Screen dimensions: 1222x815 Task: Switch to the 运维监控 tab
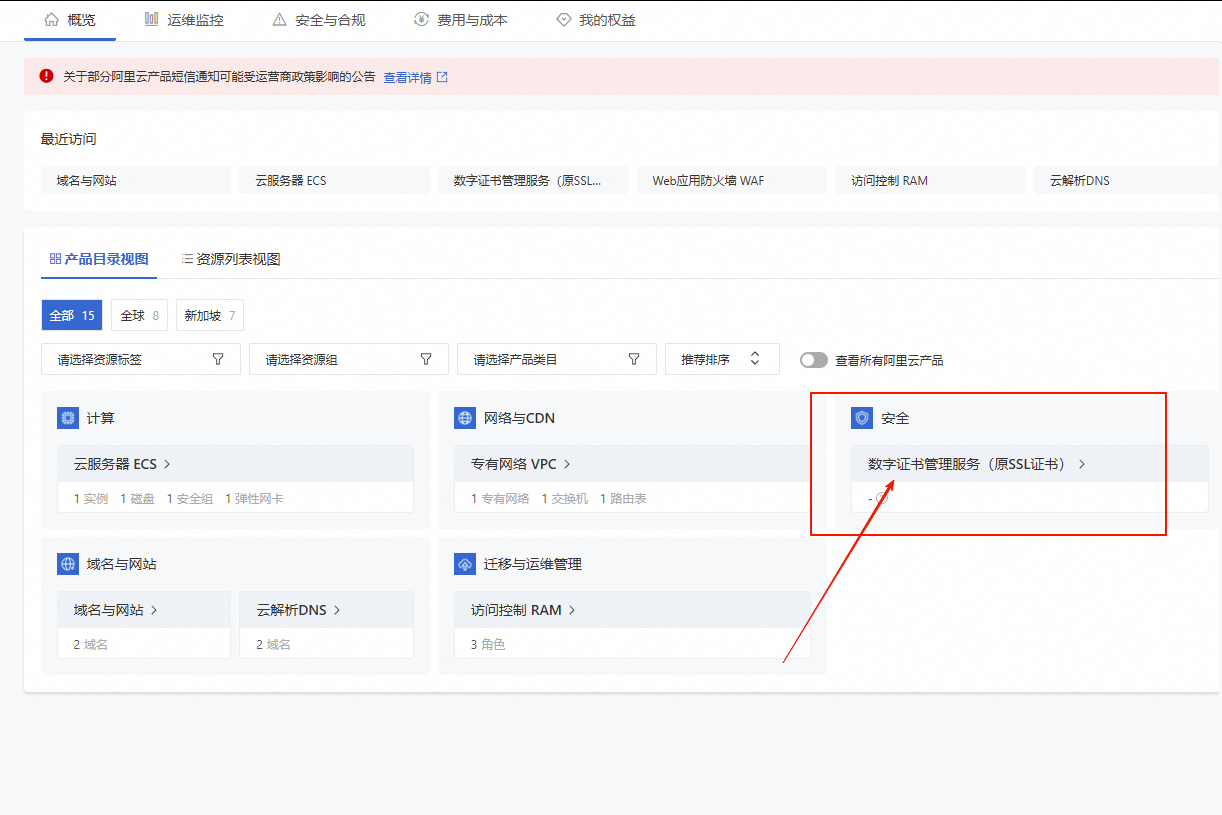[x=184, y=20]
